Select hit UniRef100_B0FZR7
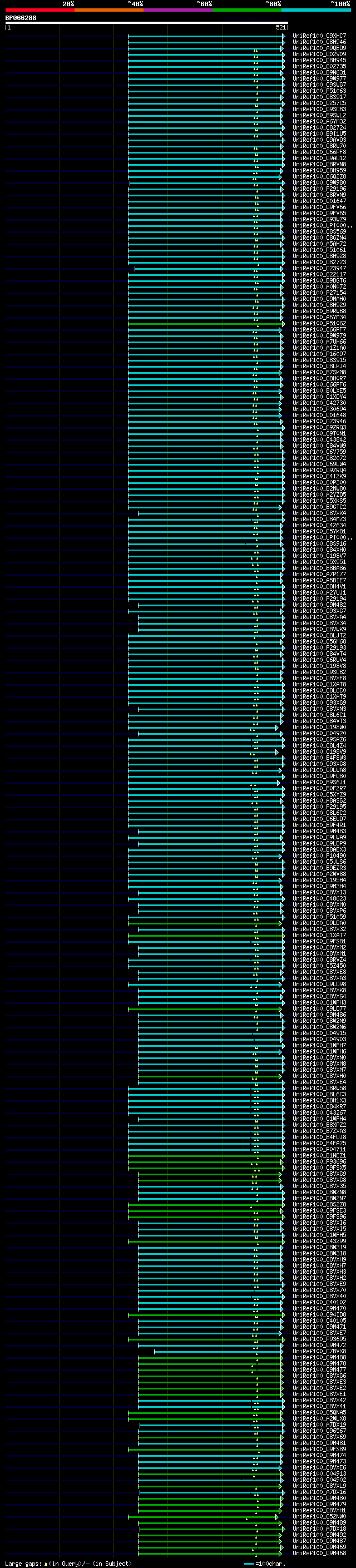 [x=319, y=788]
